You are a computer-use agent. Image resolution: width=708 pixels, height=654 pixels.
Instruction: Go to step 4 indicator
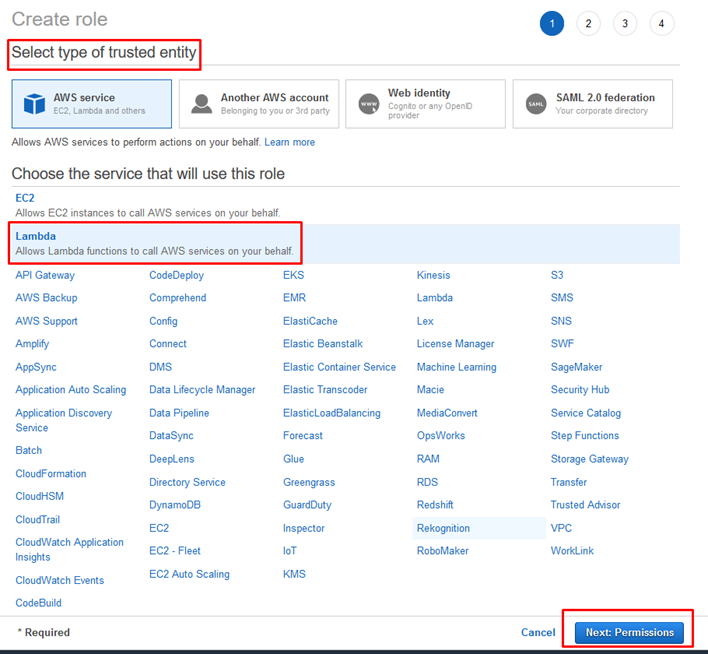click(661, 23)
